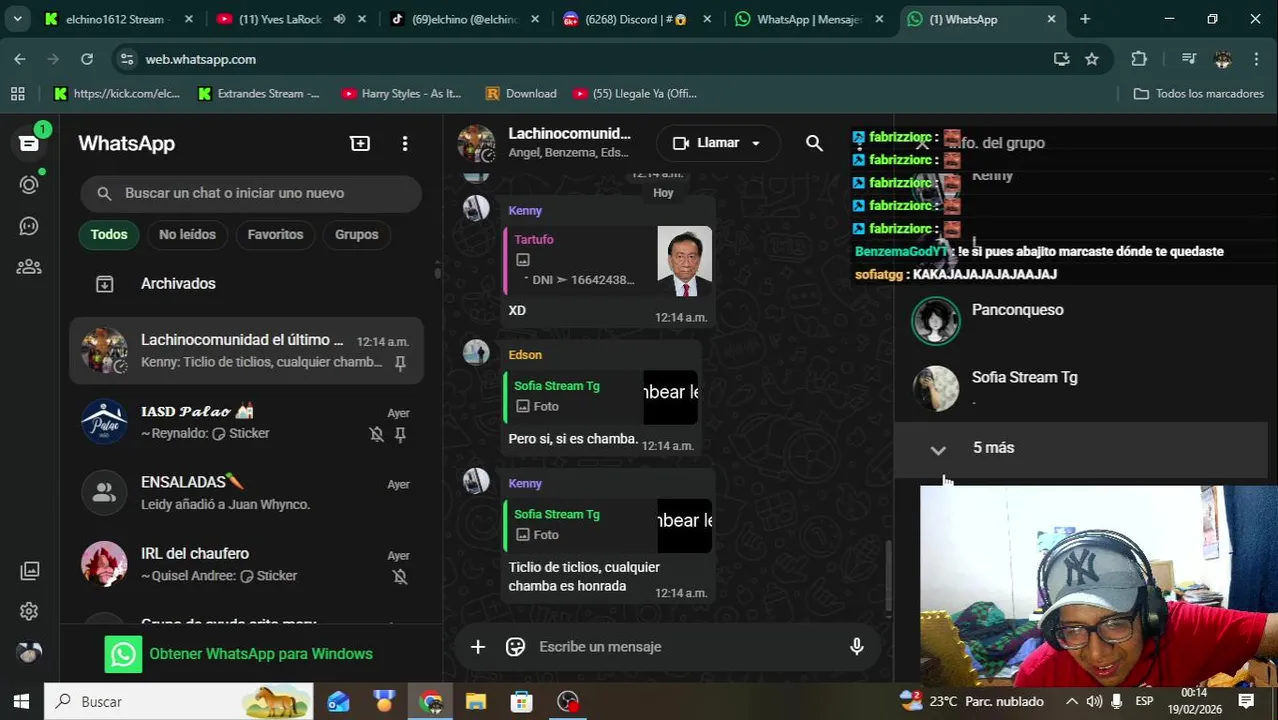The image size is (1278, 720).
Task: Open the Communities sidebar icon
Action: tap(29, 267)
